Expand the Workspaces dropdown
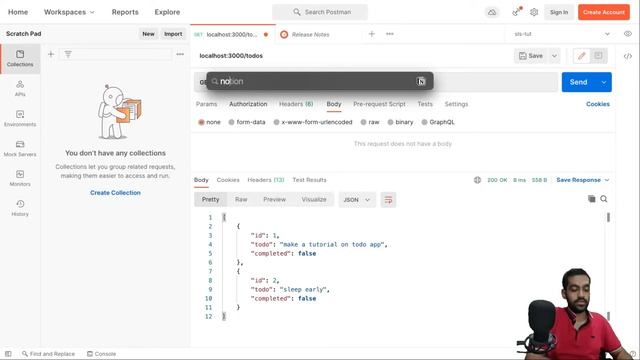The image size is (640, 360). click(x=69, y=12)
